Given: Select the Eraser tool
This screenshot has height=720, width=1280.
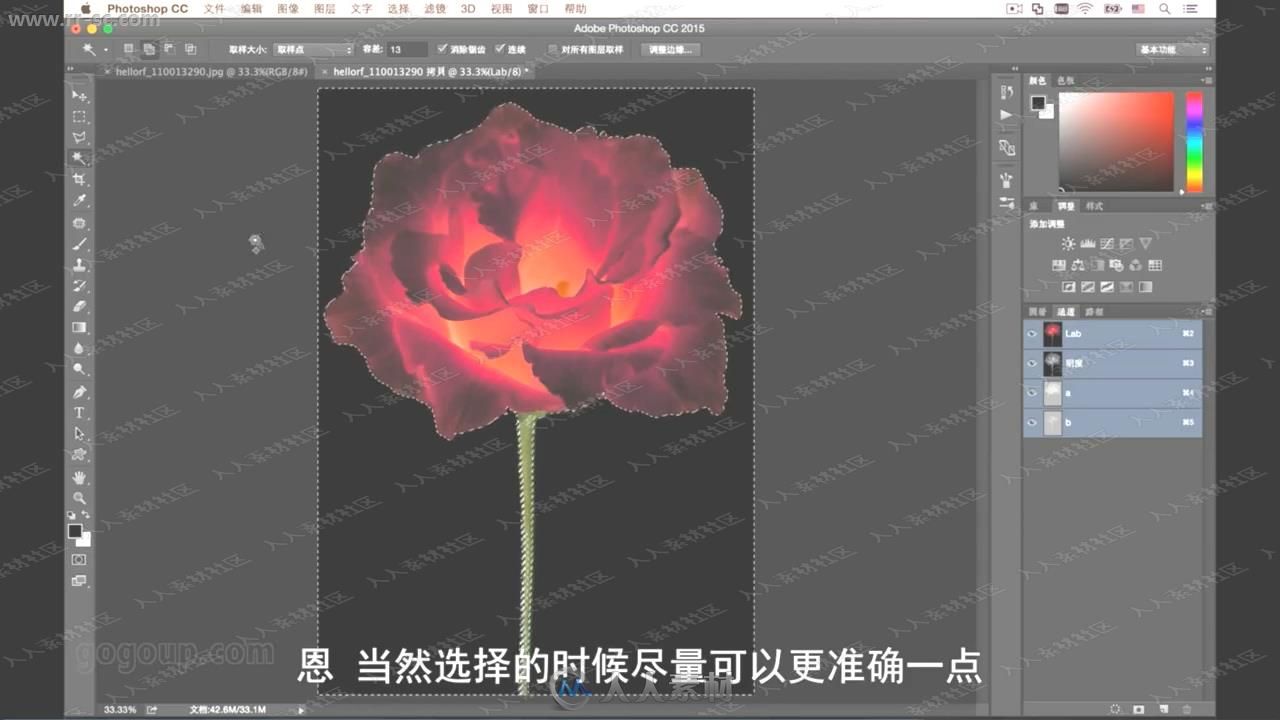Looking at the screenshot, I should pos(79,306).
